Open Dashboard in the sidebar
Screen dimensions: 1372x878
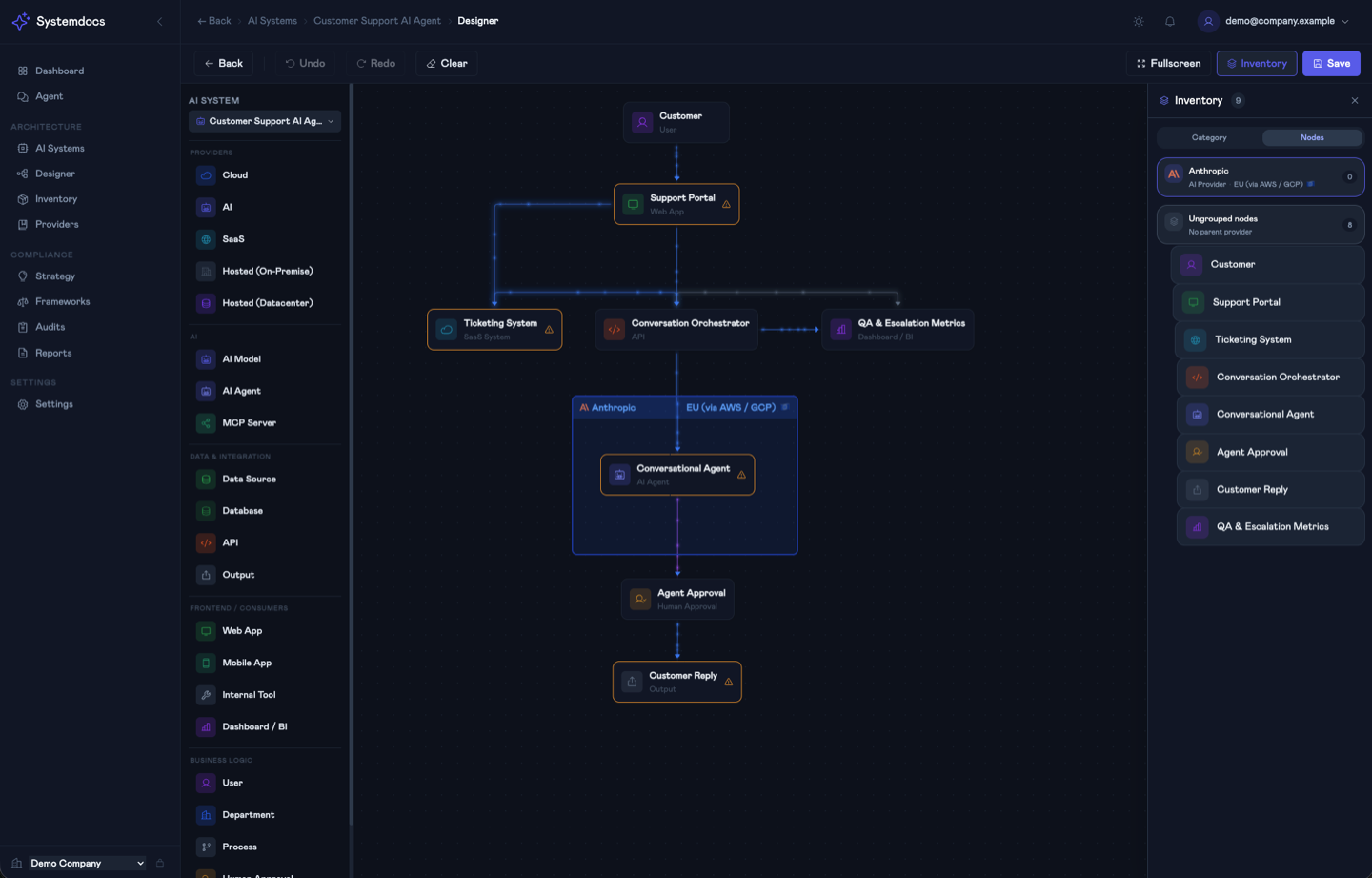pyautogui.click(x=59, y=71)
